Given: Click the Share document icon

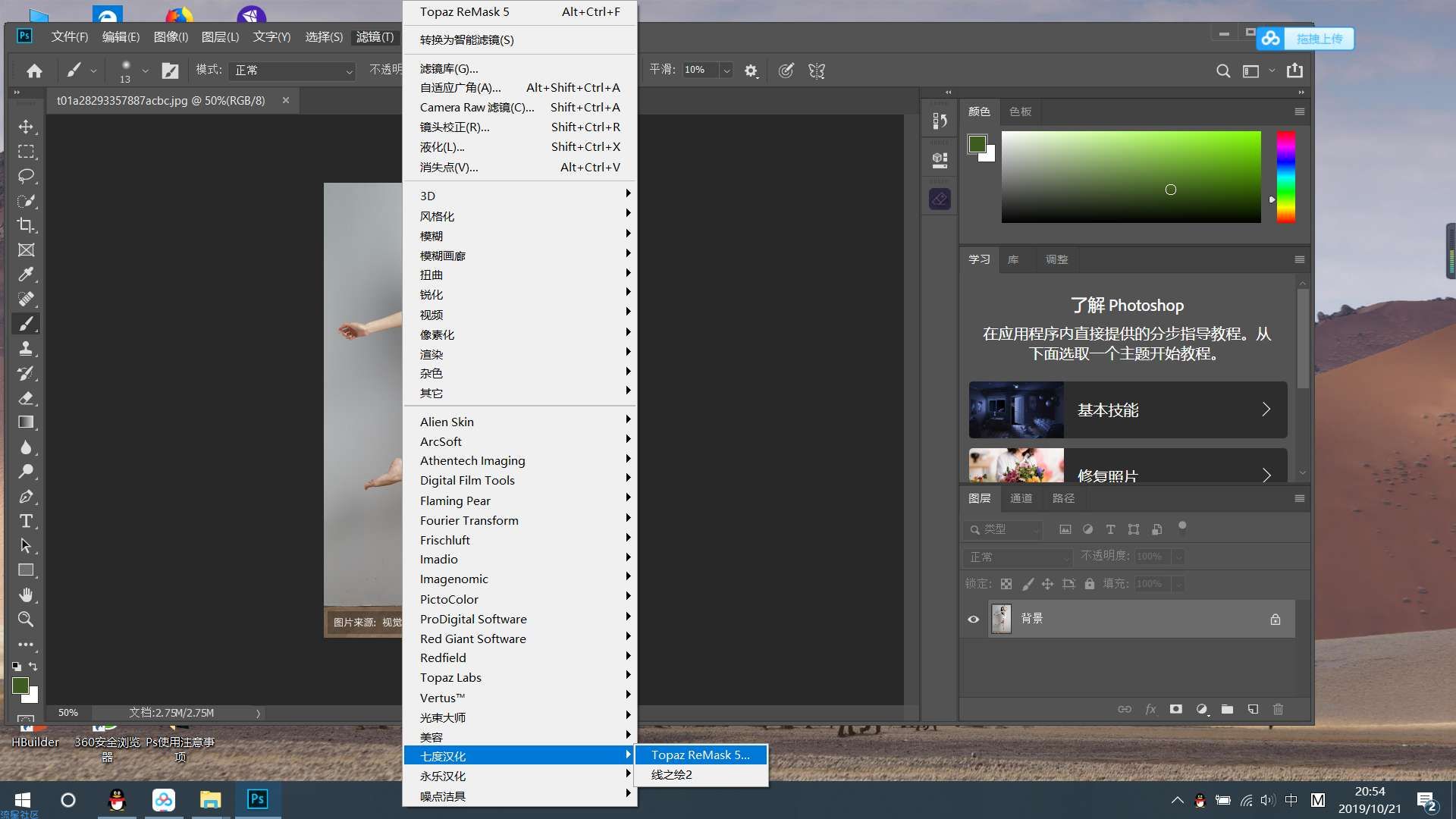Looking at the screenshot, I should pos(1295,71).
